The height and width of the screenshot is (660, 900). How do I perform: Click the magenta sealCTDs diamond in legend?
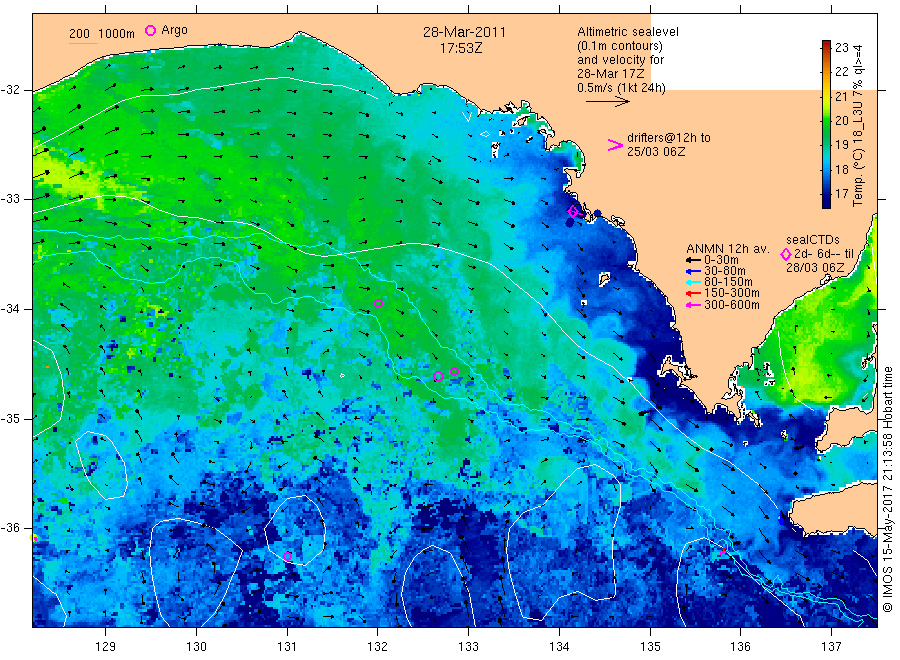pos(785,254)
